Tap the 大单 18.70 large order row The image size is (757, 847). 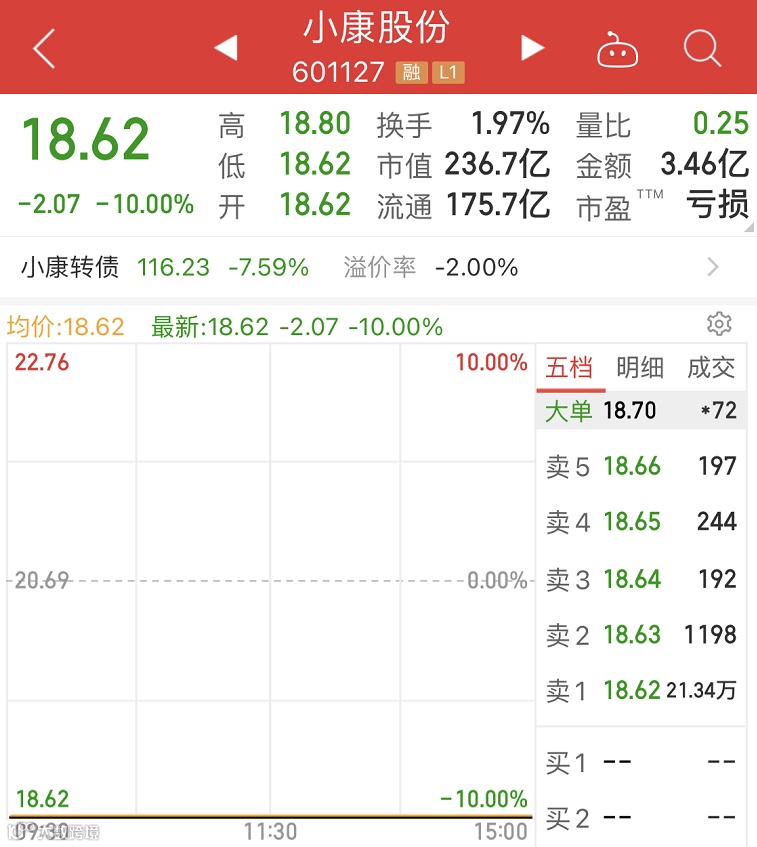coord(641,411)
